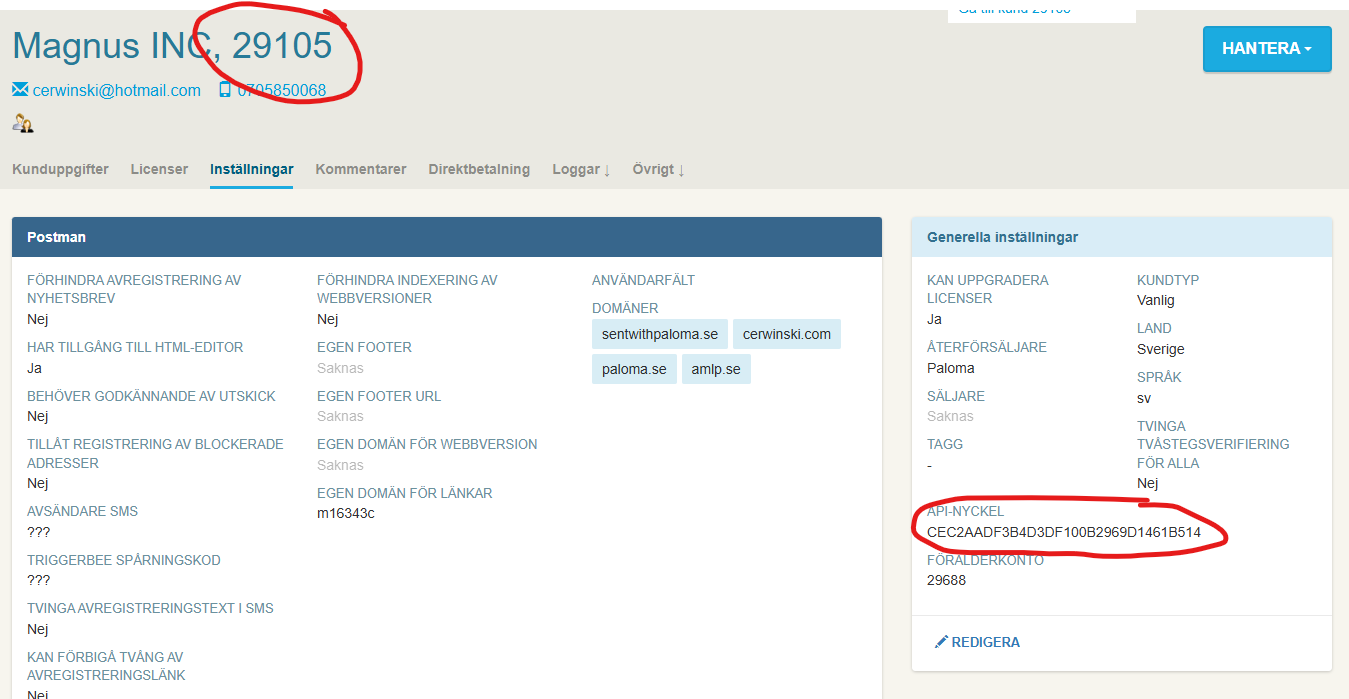This screenshot has height=699, width=1349.
Task: Open the Direktbetalning tab
Action: pos(479,169)
